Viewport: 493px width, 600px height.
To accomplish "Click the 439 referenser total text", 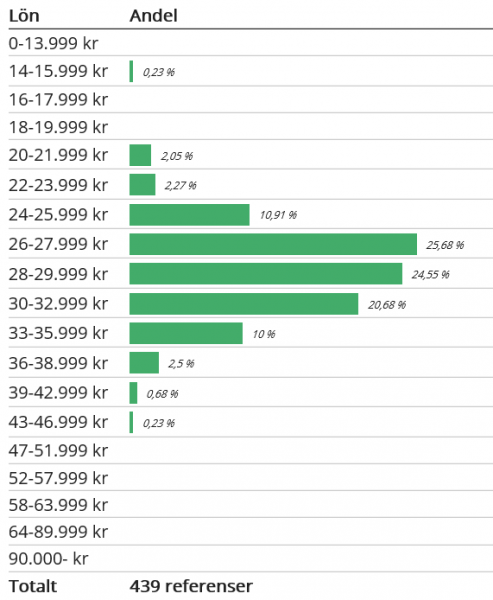I will coord(191,586).
